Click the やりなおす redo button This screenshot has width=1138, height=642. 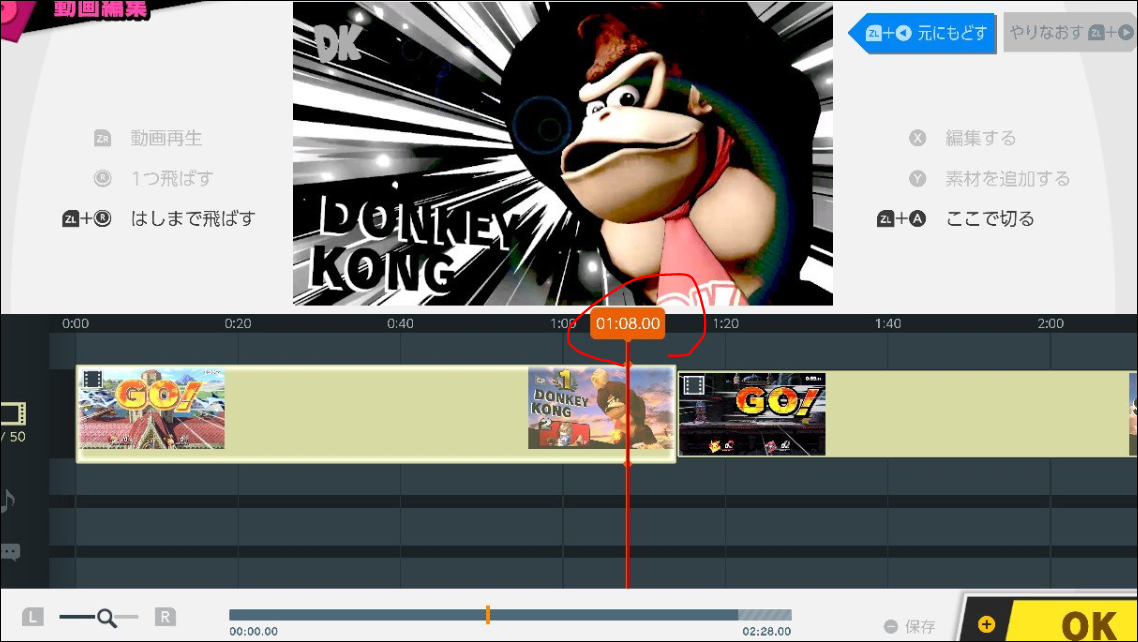[x=1070, y=33]
